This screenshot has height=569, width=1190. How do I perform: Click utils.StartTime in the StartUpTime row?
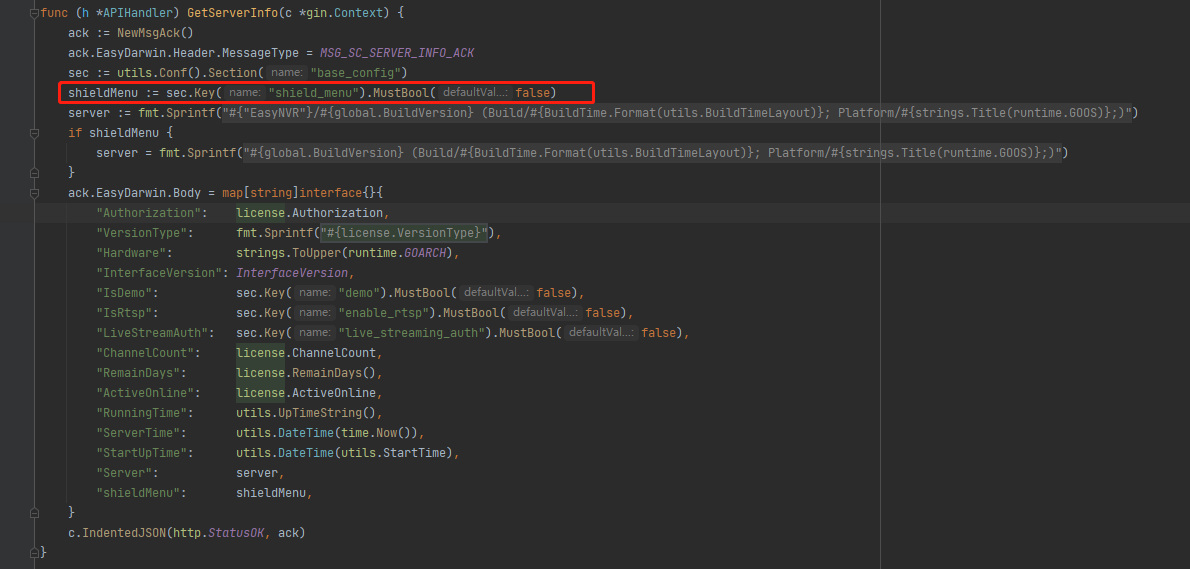click(x=395, y=452)
